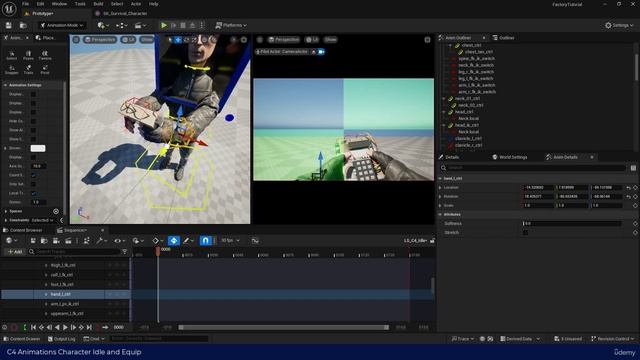
Task: Open the Trails tool
Action: point(28,70)
